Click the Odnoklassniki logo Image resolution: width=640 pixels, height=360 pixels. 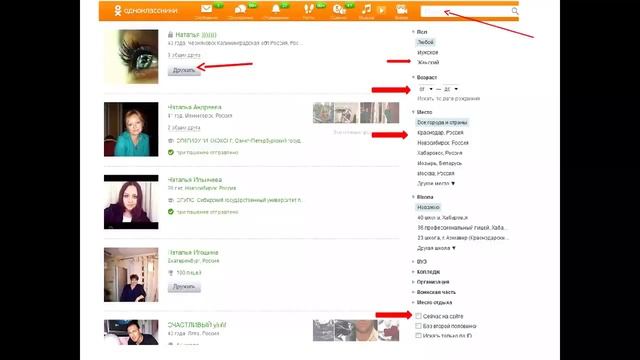[x=146, y=11]
